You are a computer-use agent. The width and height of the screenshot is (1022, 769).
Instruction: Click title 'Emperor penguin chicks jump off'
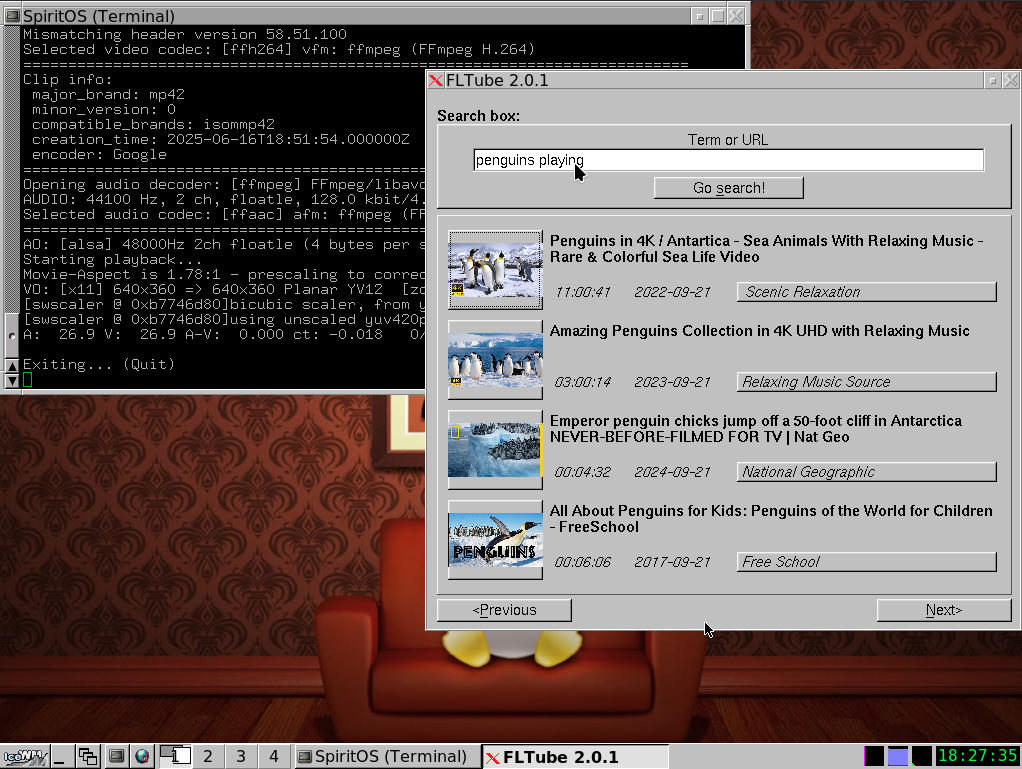755,429
